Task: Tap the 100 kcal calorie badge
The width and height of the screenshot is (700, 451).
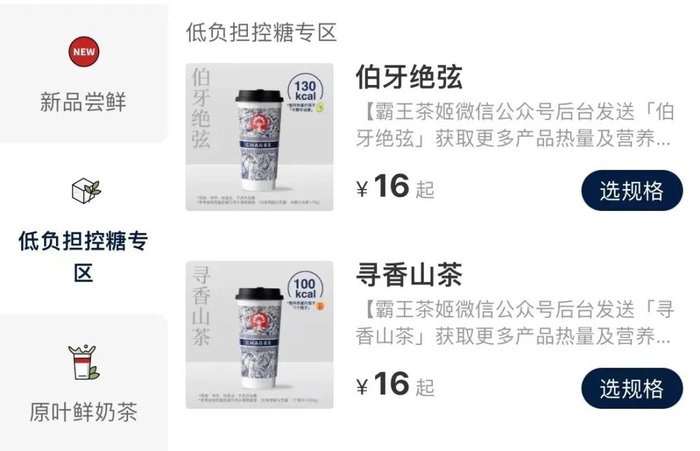Action: (305, 288)
